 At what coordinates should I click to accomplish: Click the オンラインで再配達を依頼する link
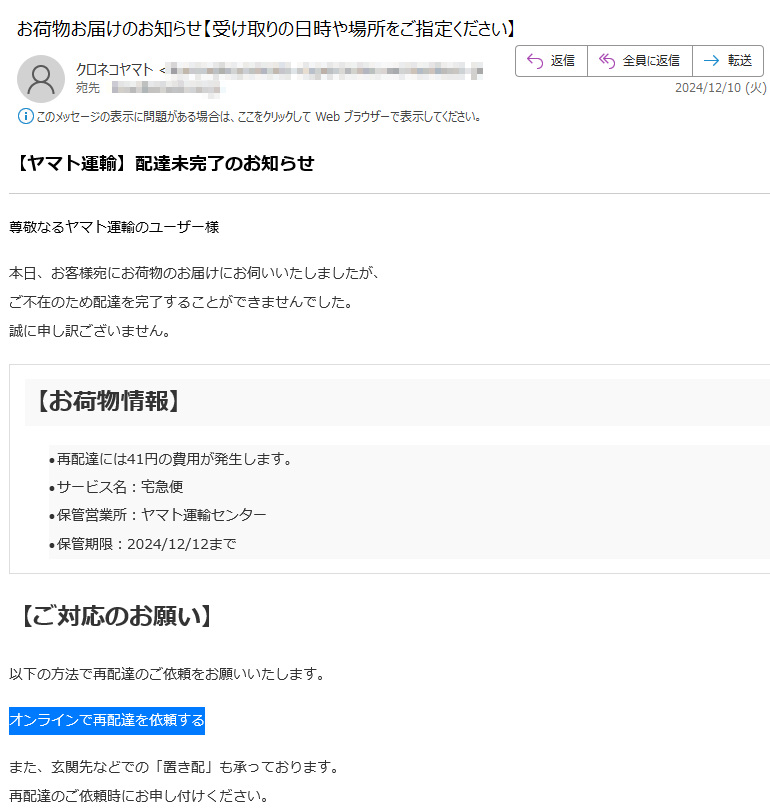tap(107, 720)
